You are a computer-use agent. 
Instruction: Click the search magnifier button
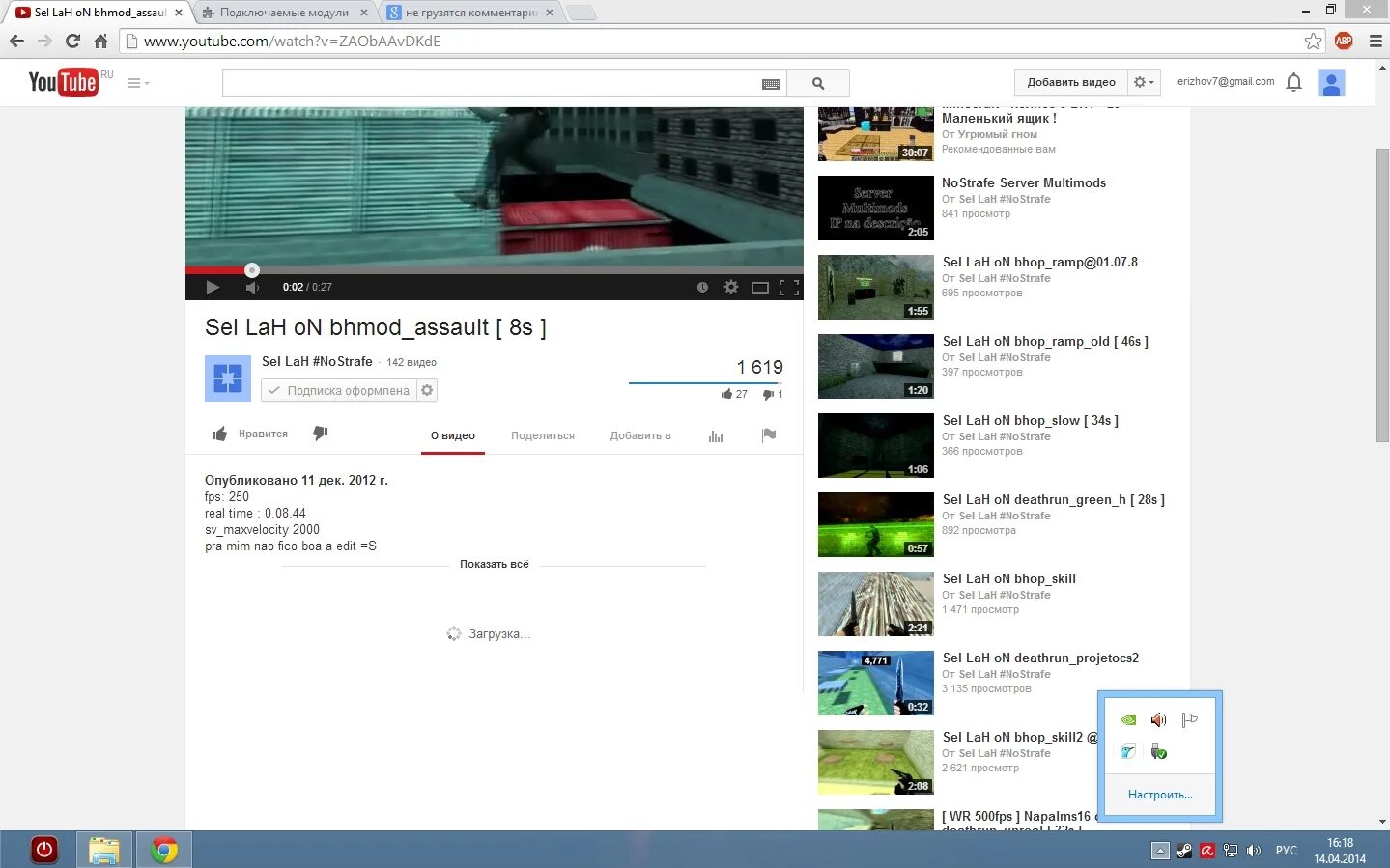click(x=818, y=83)
